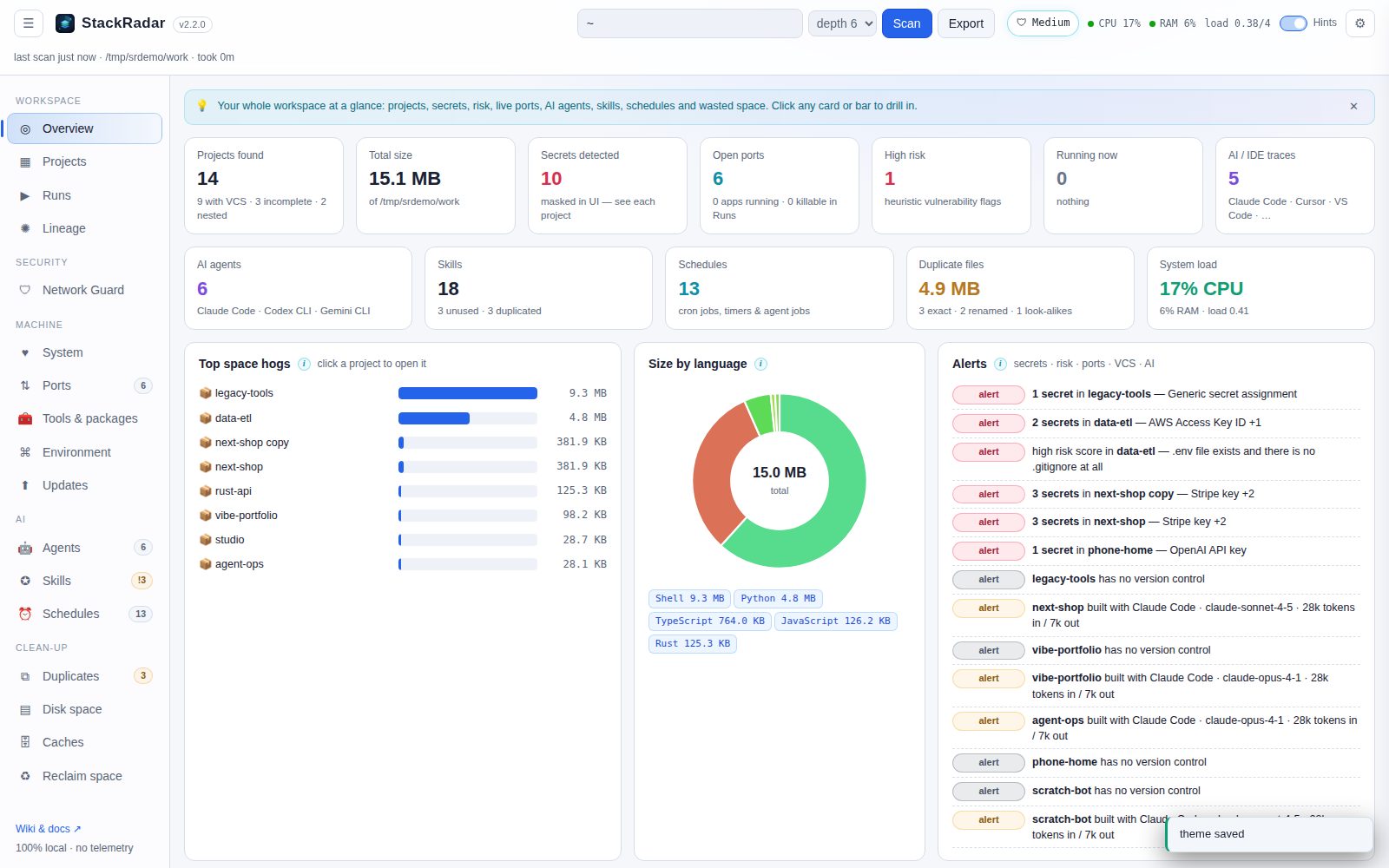The width and height of the screenshot is (1389, 868).
Task: Click info icon next to Size by language
Action: pos(760,364)
